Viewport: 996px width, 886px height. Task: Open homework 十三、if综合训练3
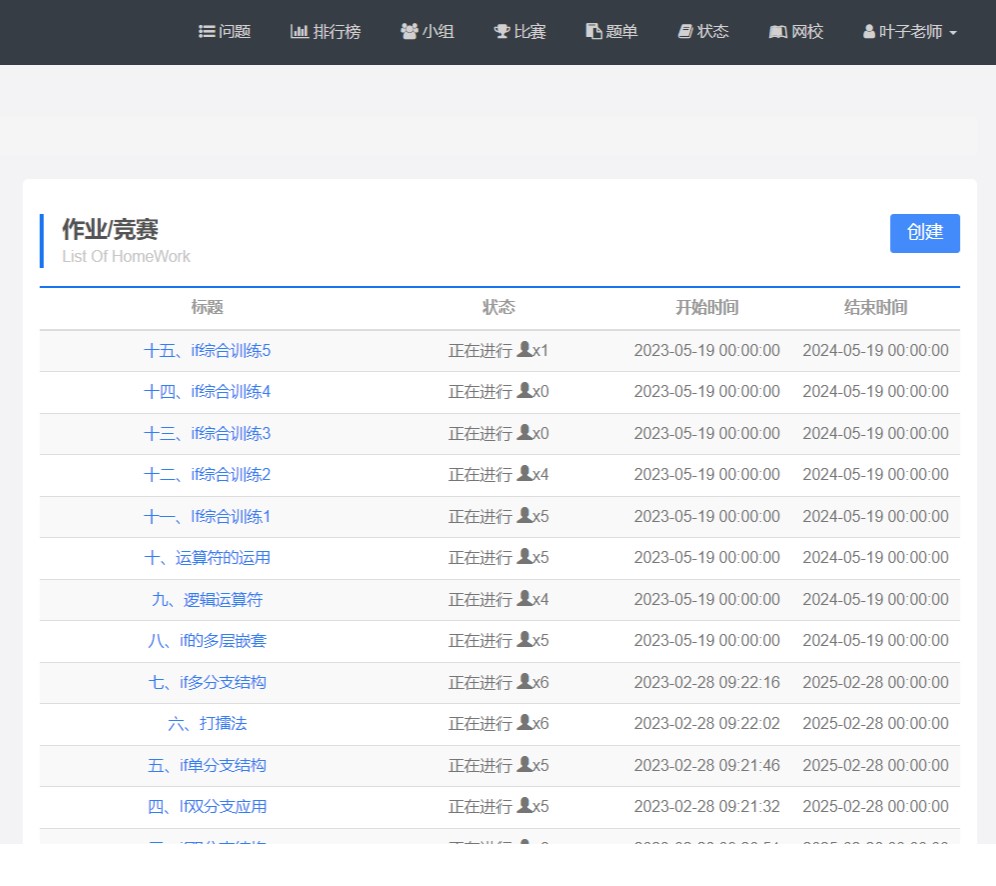coord(207,434)
